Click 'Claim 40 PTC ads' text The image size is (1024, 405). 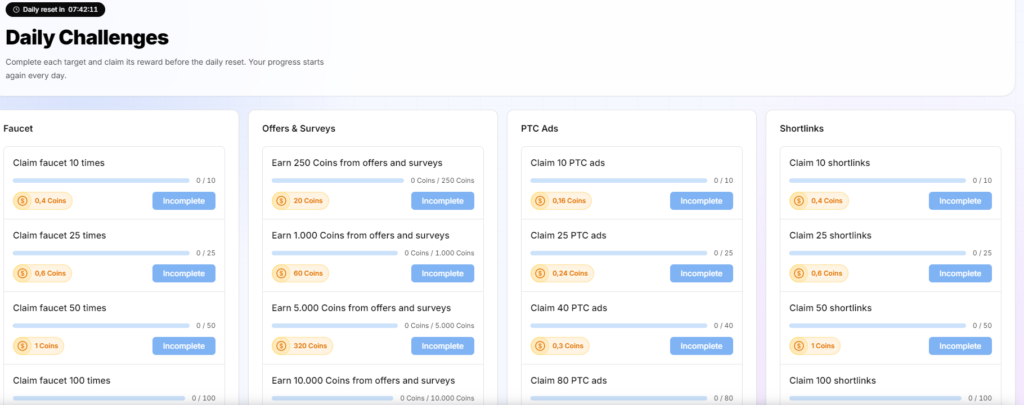[568, 308]
